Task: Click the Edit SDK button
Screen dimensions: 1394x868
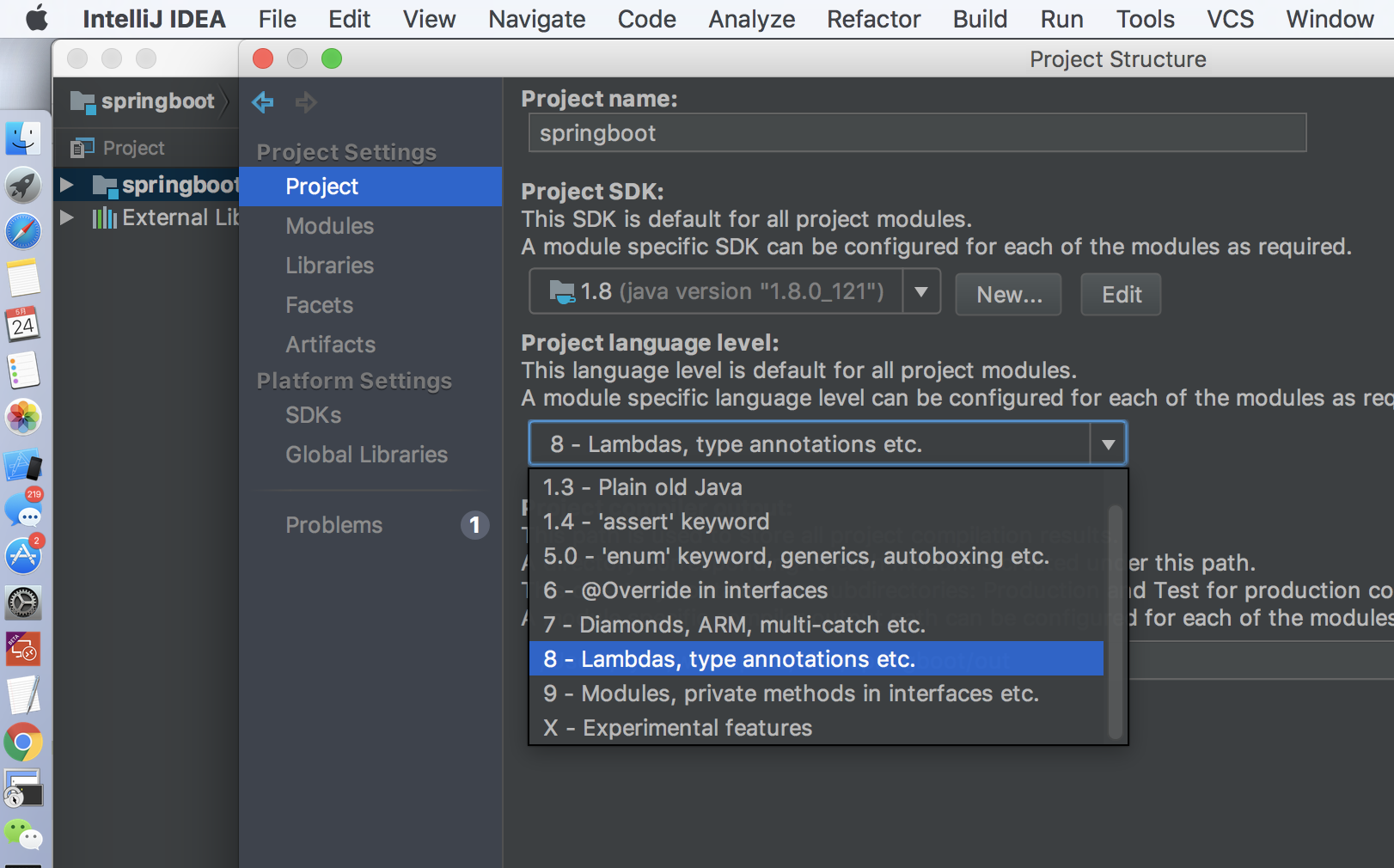Action: (x=1121, y=295)
